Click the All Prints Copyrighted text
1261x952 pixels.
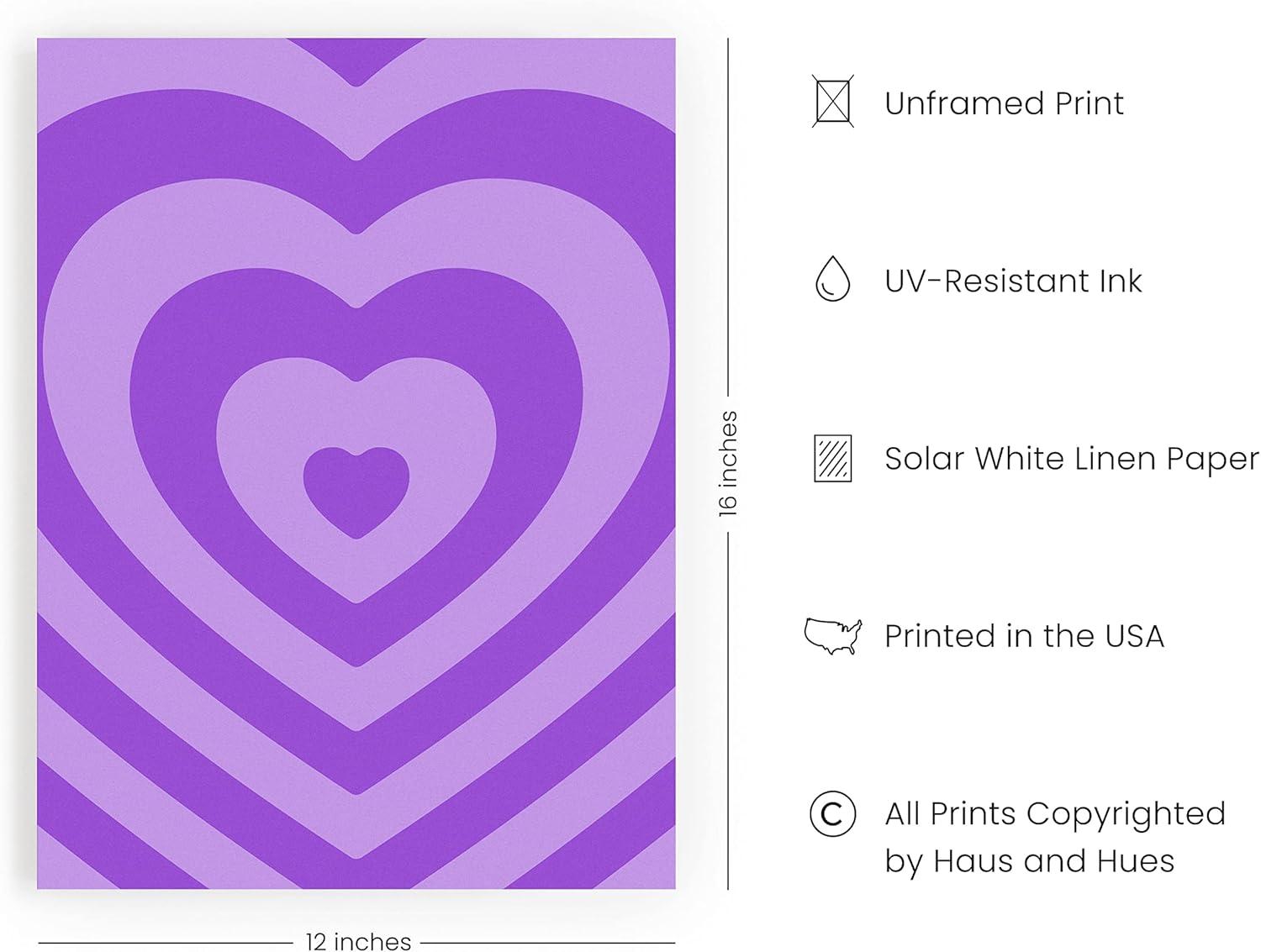tap(1055, 813)
